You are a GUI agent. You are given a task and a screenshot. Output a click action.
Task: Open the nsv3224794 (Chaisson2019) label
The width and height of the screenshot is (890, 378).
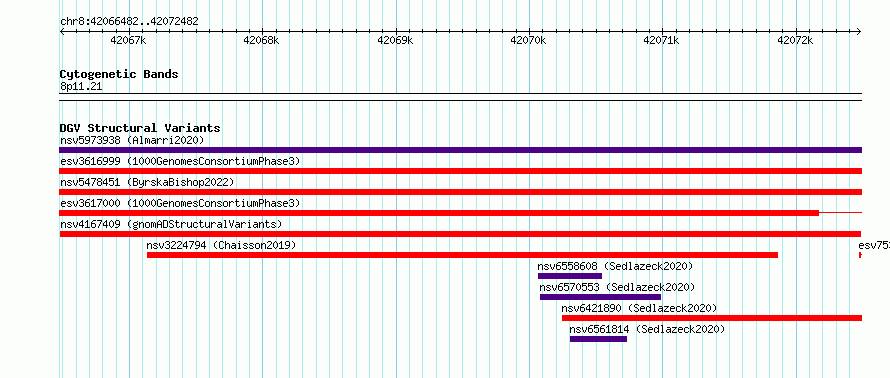point(221,245)
